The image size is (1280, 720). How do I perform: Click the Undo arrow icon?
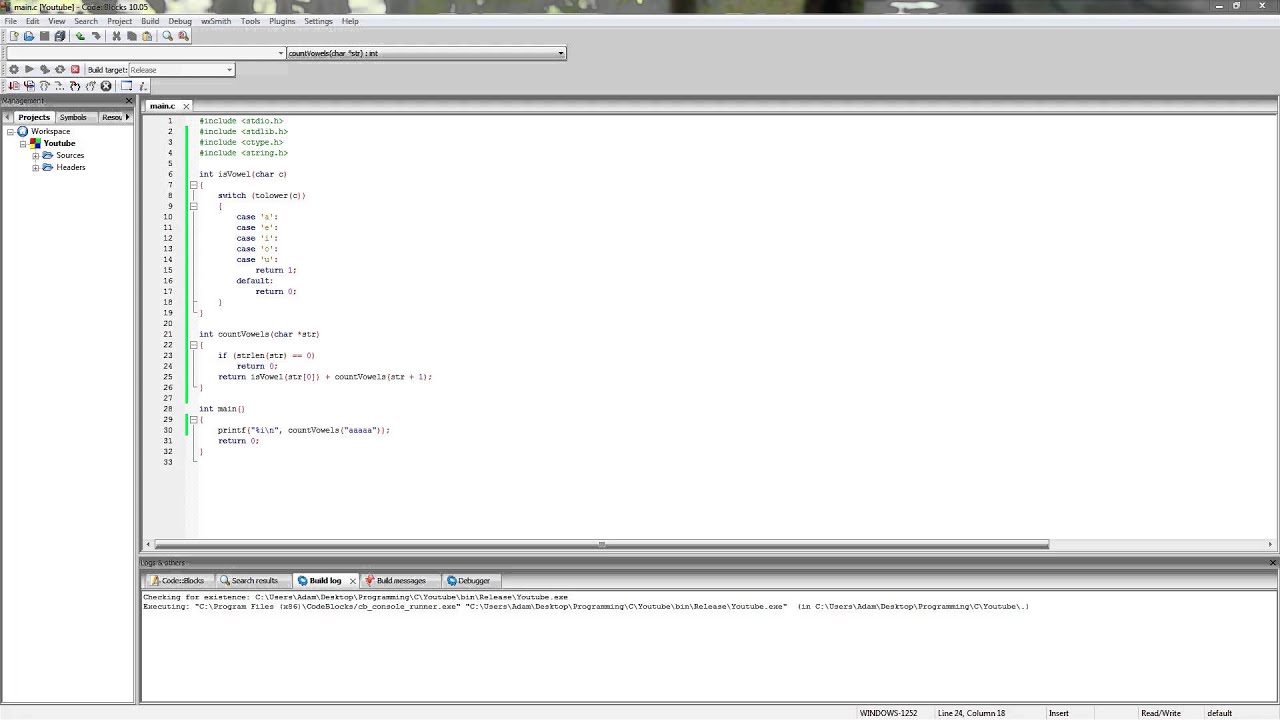tap(80, 36)
